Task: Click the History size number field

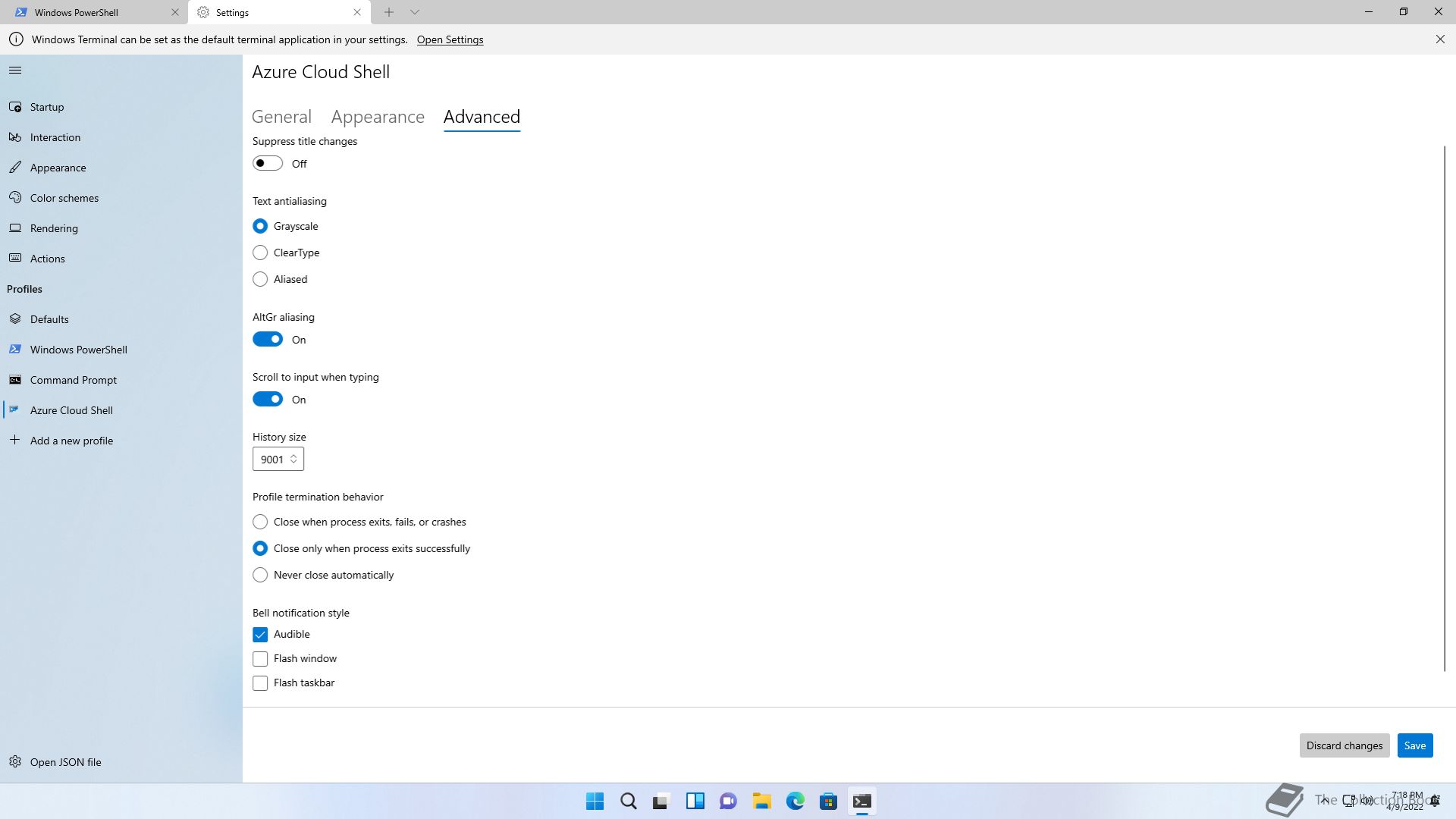Action: 278,460
